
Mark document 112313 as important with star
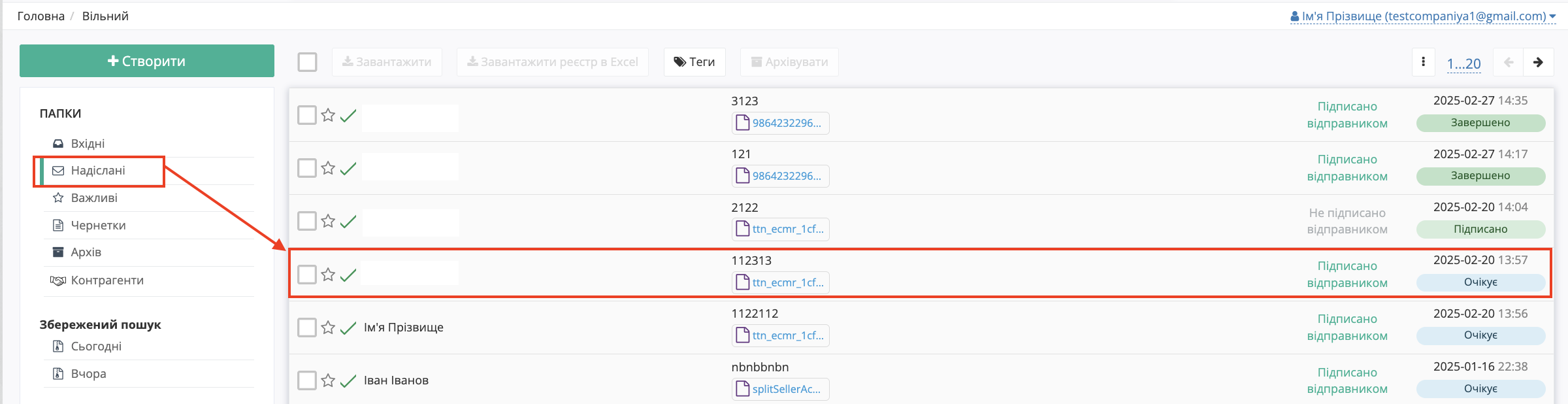click(x=328, y=275)
